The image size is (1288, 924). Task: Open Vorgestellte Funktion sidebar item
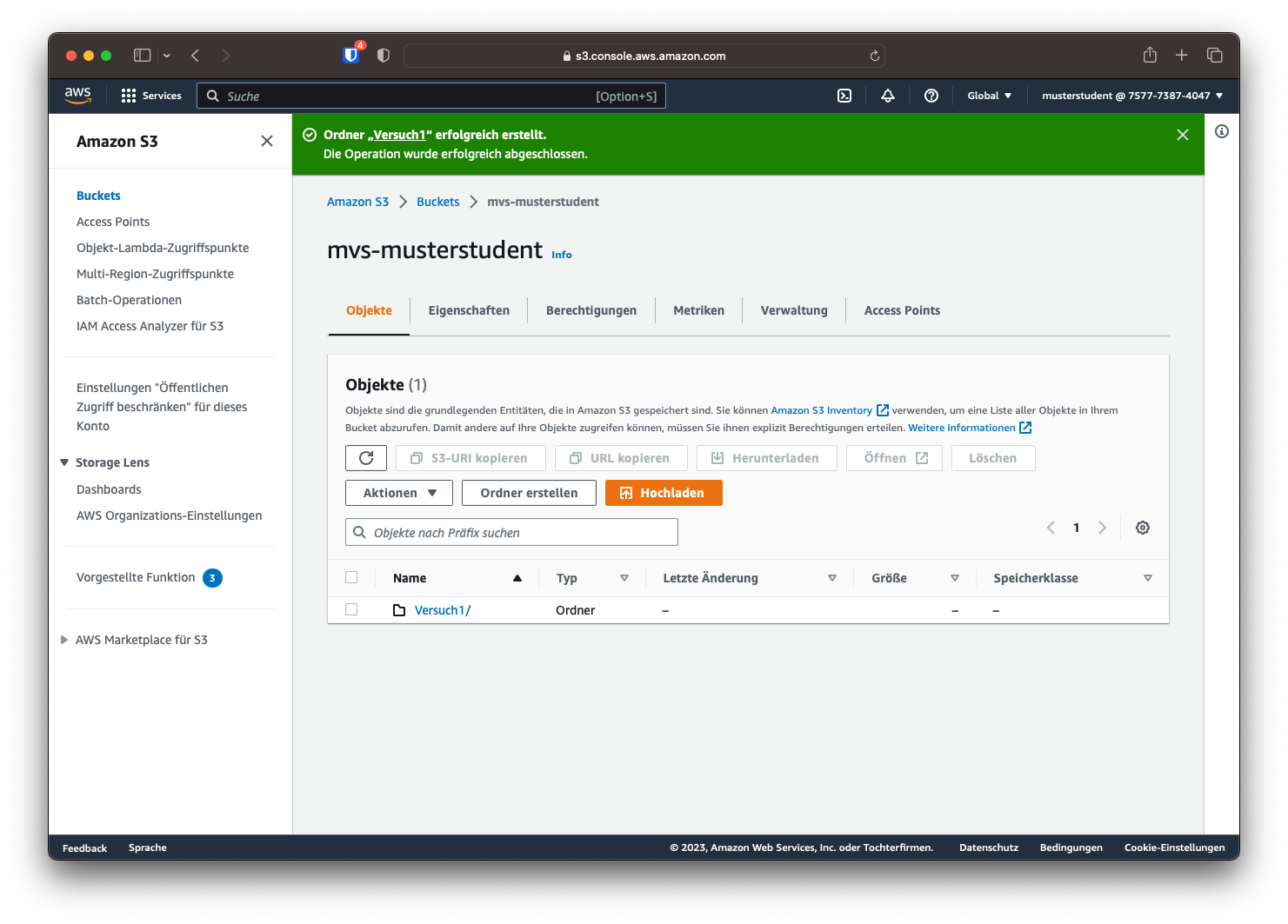[x=136, y=577]
